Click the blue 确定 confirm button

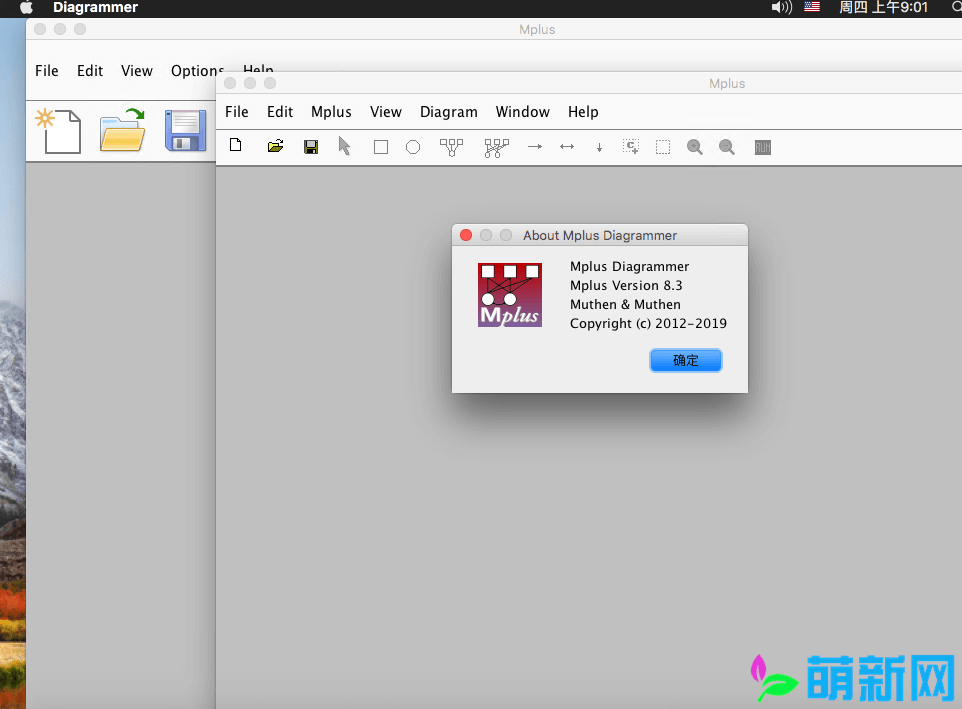pos(686,361)
